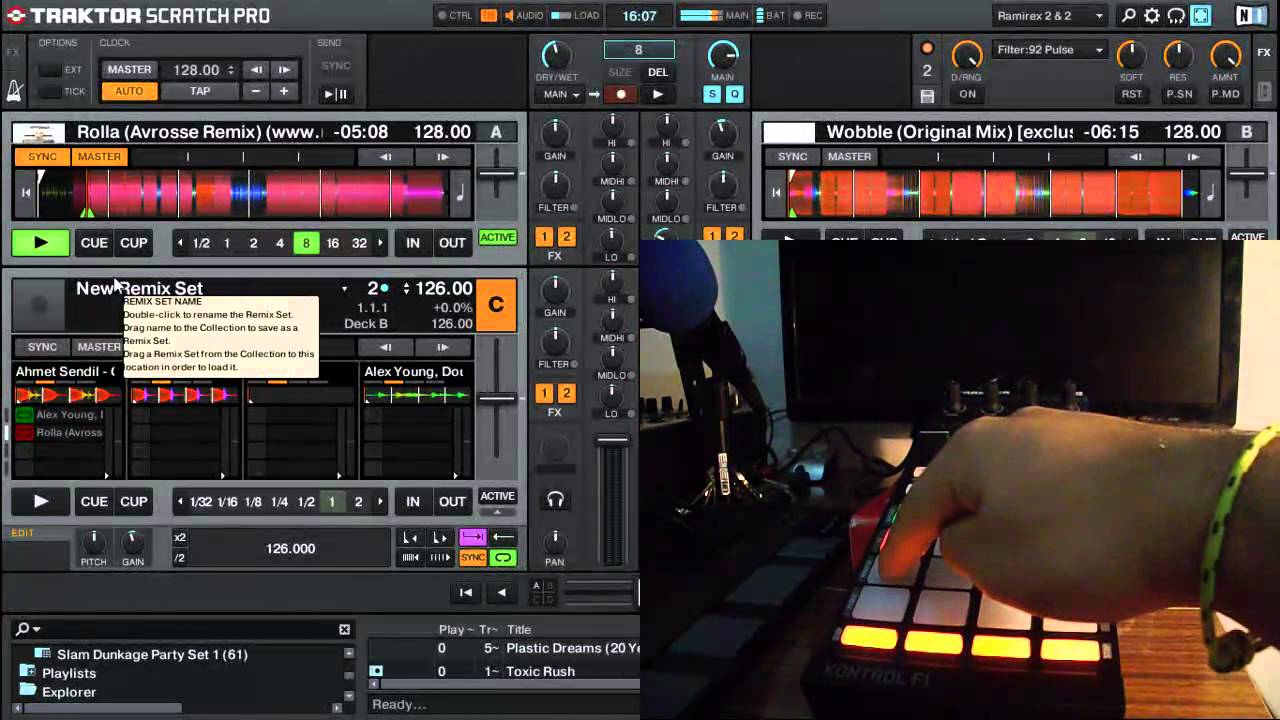The width and height of the screenshot is (1280, 720).
Task: Click CUP on Deck C
Action: tap(133, 502)
